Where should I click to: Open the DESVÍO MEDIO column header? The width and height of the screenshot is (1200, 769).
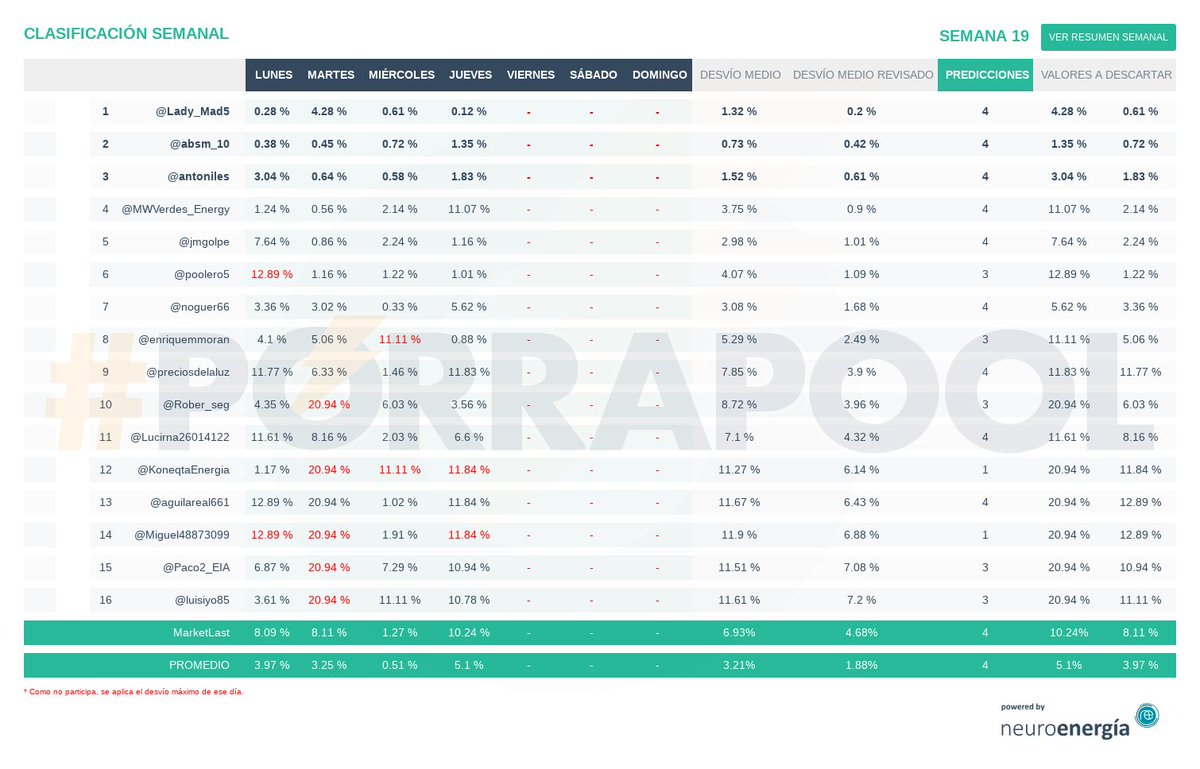[x=740, y=75]
